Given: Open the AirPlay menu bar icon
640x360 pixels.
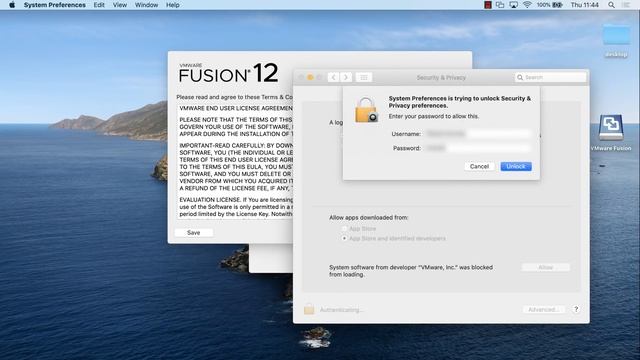Looking at the screenshot, I should pos(513,5).
